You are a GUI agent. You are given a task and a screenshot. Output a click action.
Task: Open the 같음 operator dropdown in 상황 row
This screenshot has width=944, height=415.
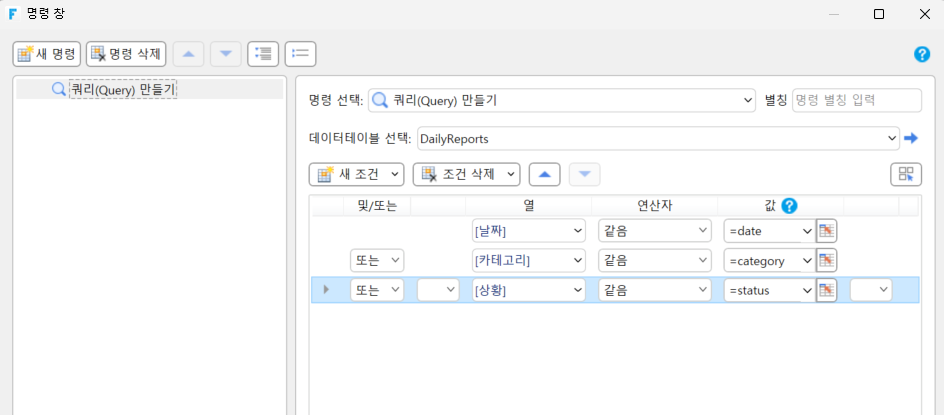tap(654, 290)
